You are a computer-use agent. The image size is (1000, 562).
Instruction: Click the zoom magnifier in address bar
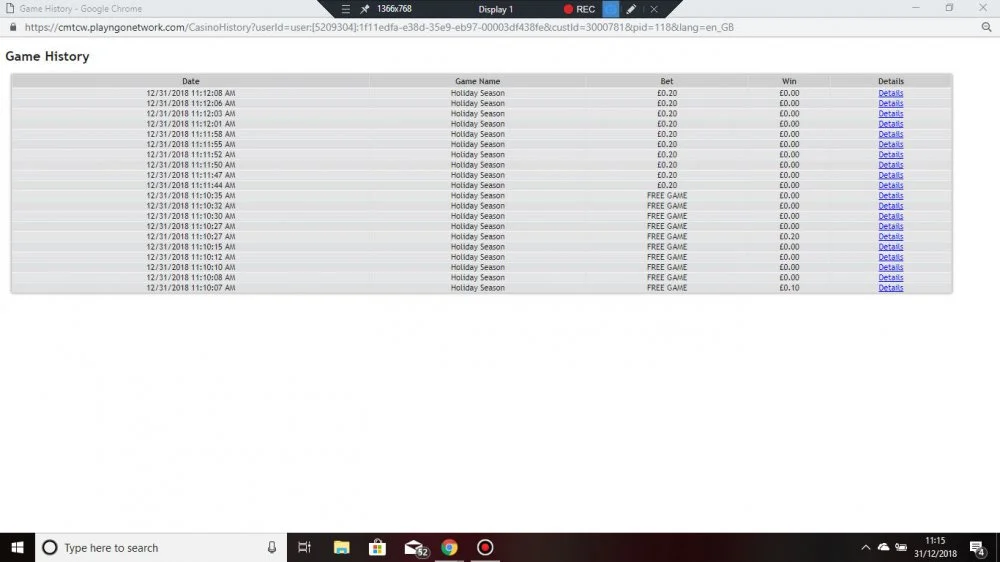click(986, 27)
